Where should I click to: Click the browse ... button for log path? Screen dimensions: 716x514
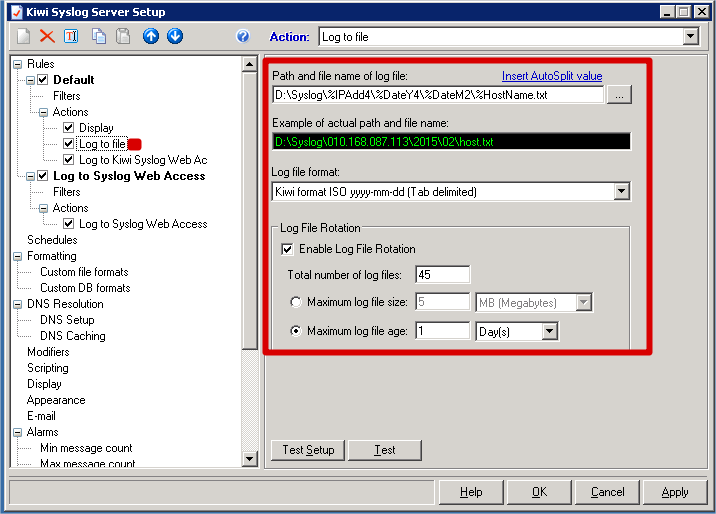point(619,95)
